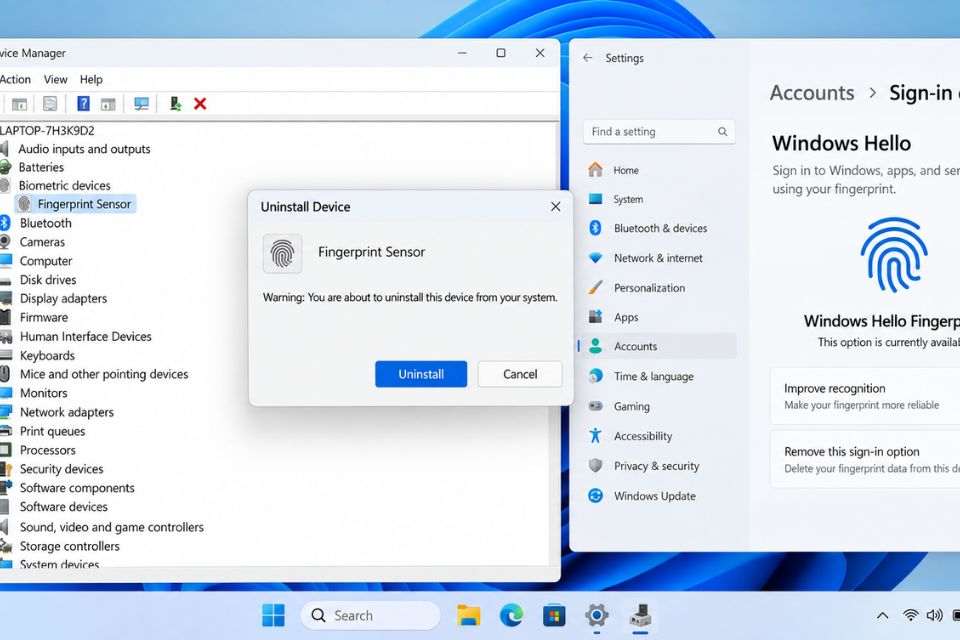
Task: Click the Home icon in Settings sidebar
Action: click(595, 170)
